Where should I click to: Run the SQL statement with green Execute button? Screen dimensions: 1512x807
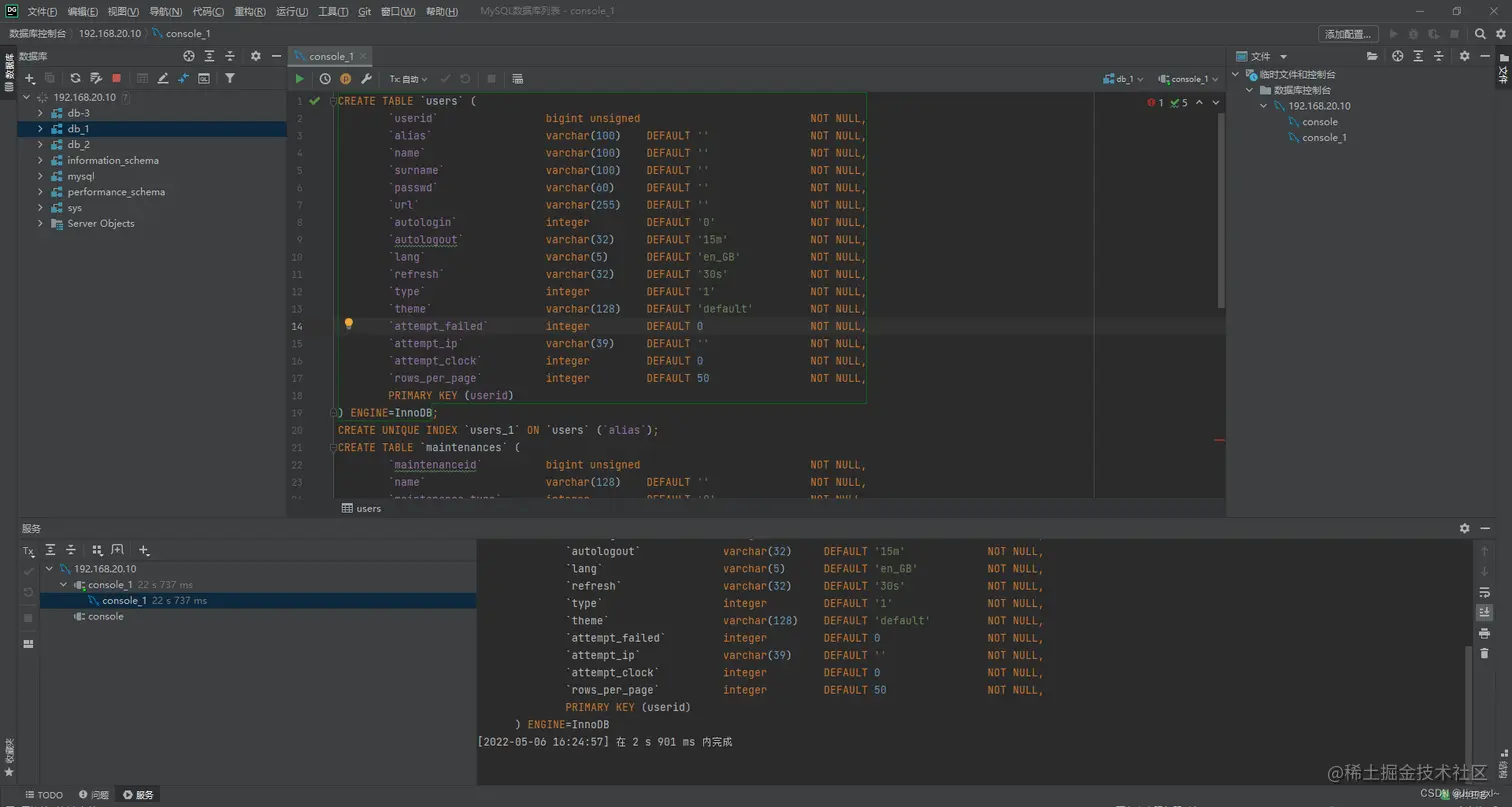pyautogui.click(x=299, y=79)
